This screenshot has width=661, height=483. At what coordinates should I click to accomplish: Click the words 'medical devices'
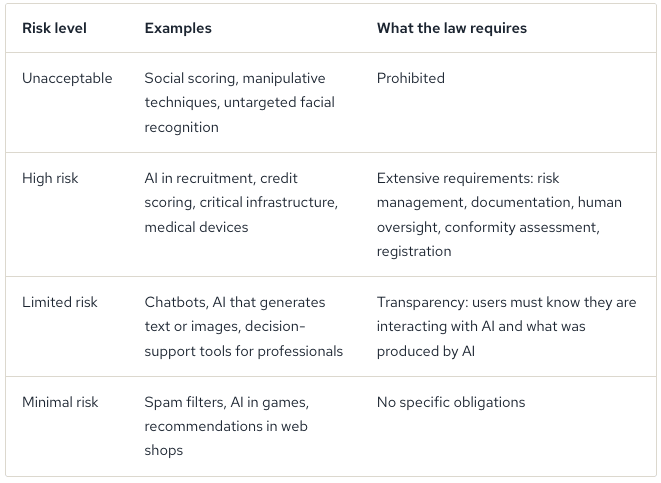(196, 227)
